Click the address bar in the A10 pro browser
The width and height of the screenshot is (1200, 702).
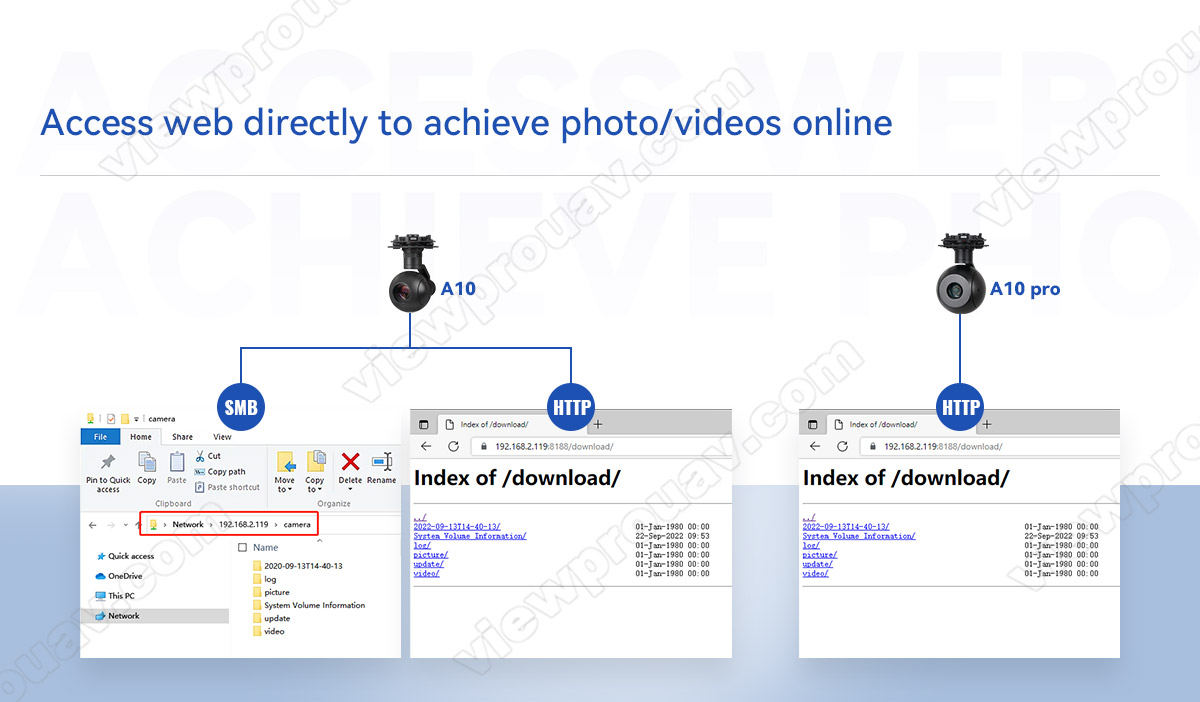coord(990,447)
